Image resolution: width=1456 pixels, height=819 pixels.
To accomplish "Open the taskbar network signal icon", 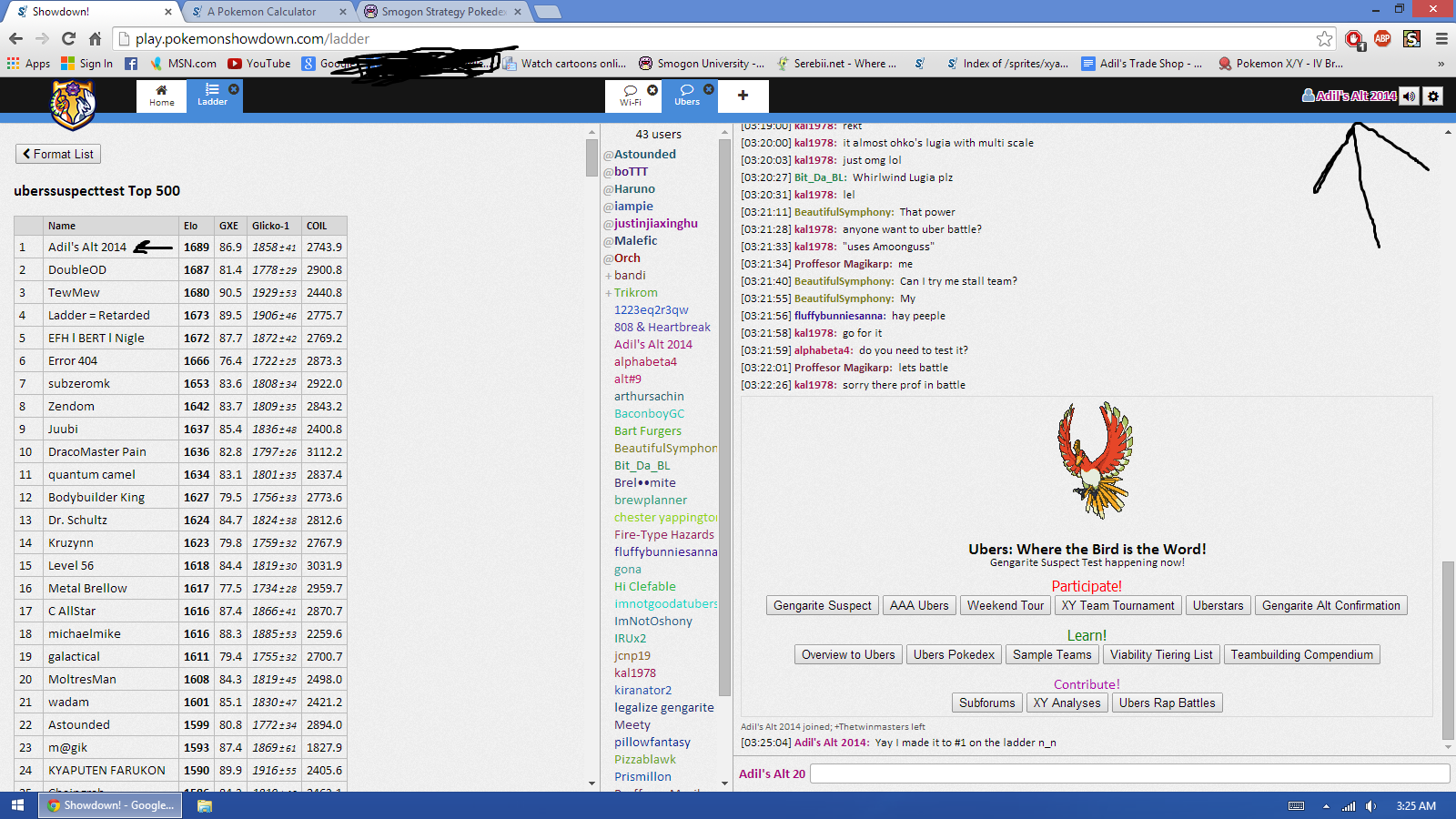I will 1349,805.
